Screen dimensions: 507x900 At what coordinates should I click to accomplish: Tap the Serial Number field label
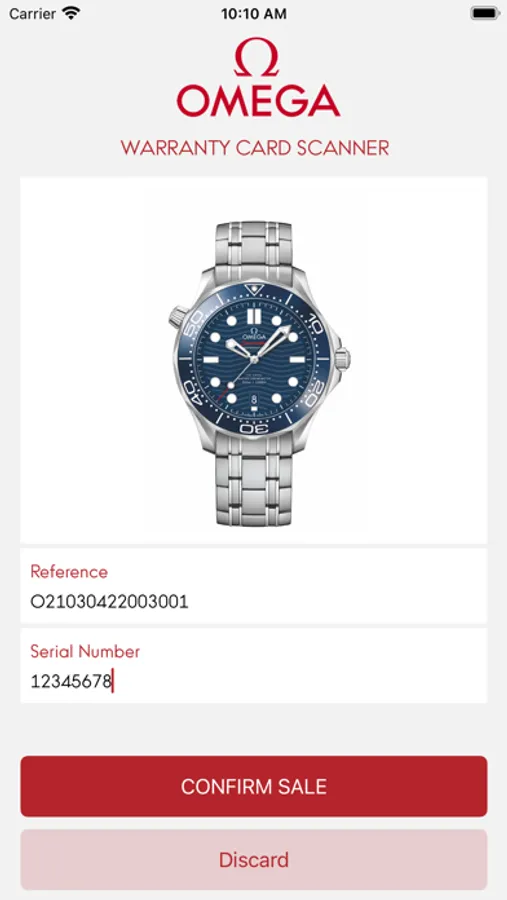[x=85, y=651]
